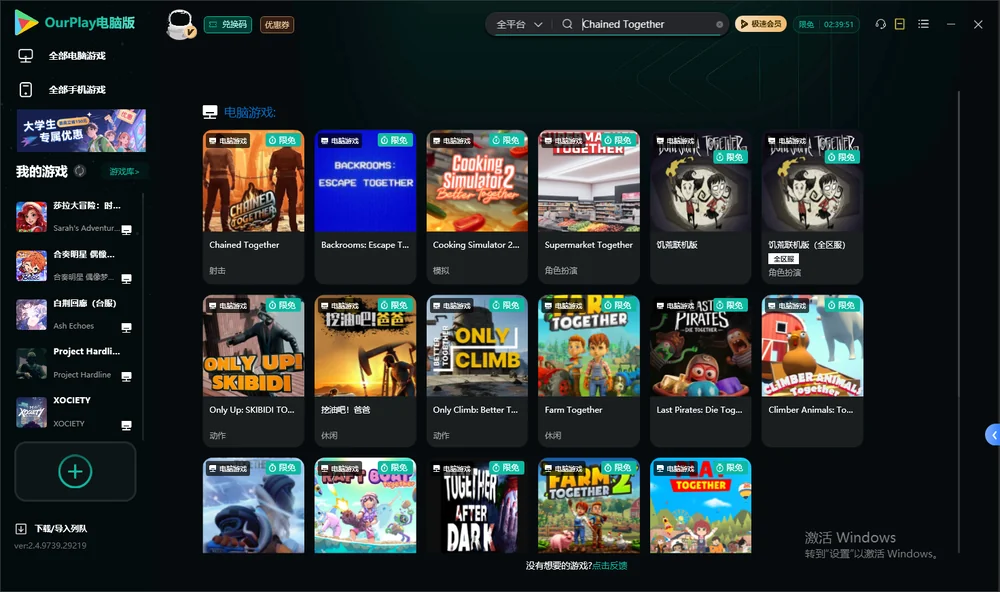
Task: Click the PC icon on Sarah's Adventure row
Action: pos(126,230)
